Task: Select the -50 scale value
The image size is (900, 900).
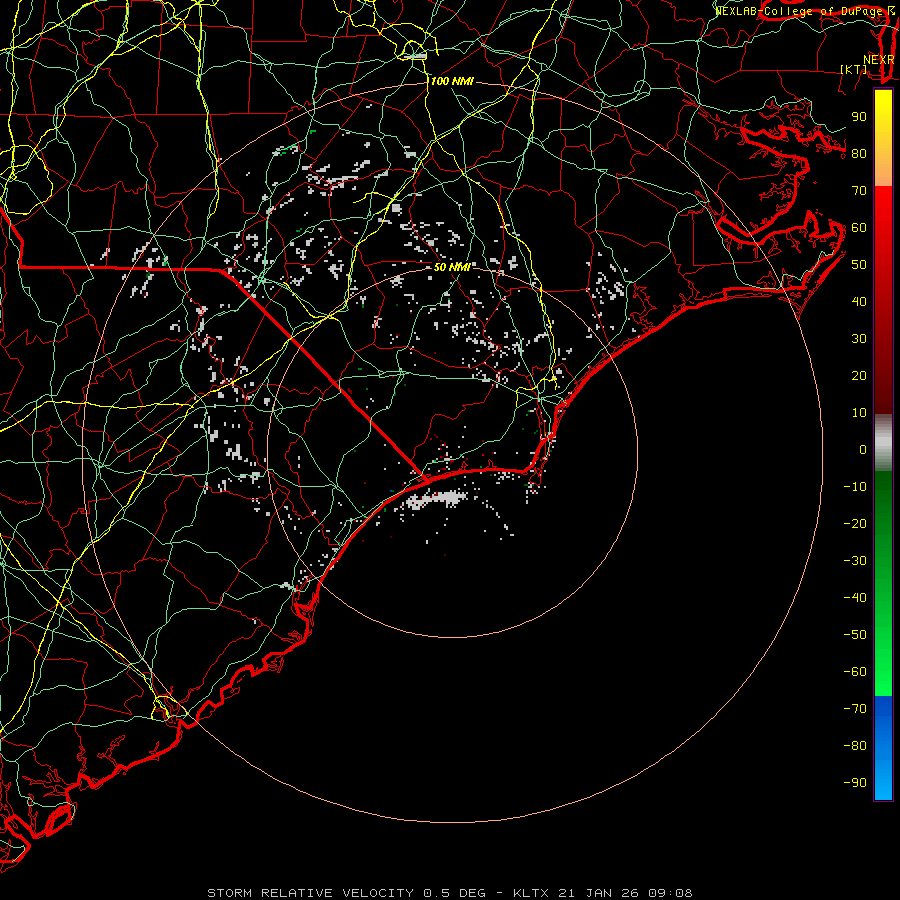Action: point(855,635)
